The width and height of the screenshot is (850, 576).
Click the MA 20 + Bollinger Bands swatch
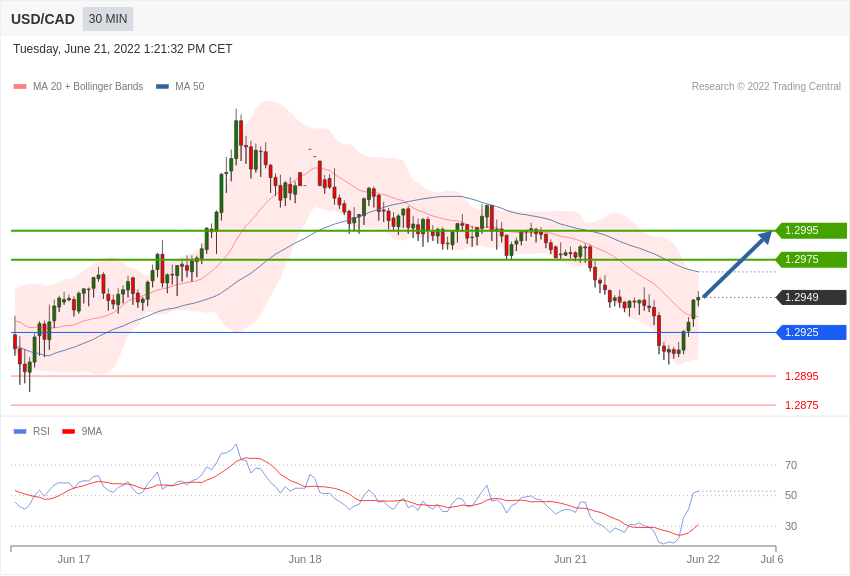coord(20,87)
